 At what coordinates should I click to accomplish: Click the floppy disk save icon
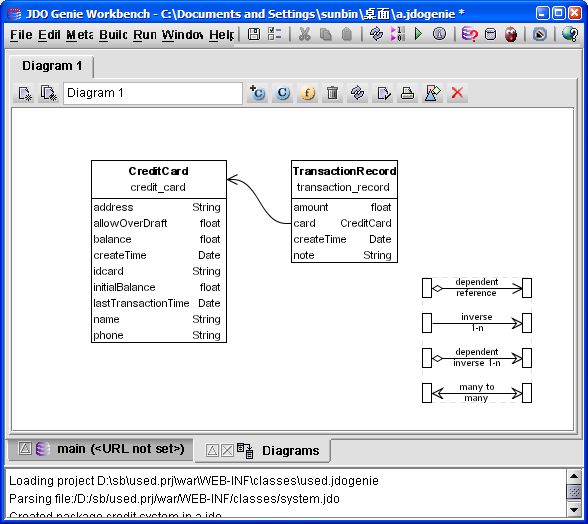coord(254,34)
